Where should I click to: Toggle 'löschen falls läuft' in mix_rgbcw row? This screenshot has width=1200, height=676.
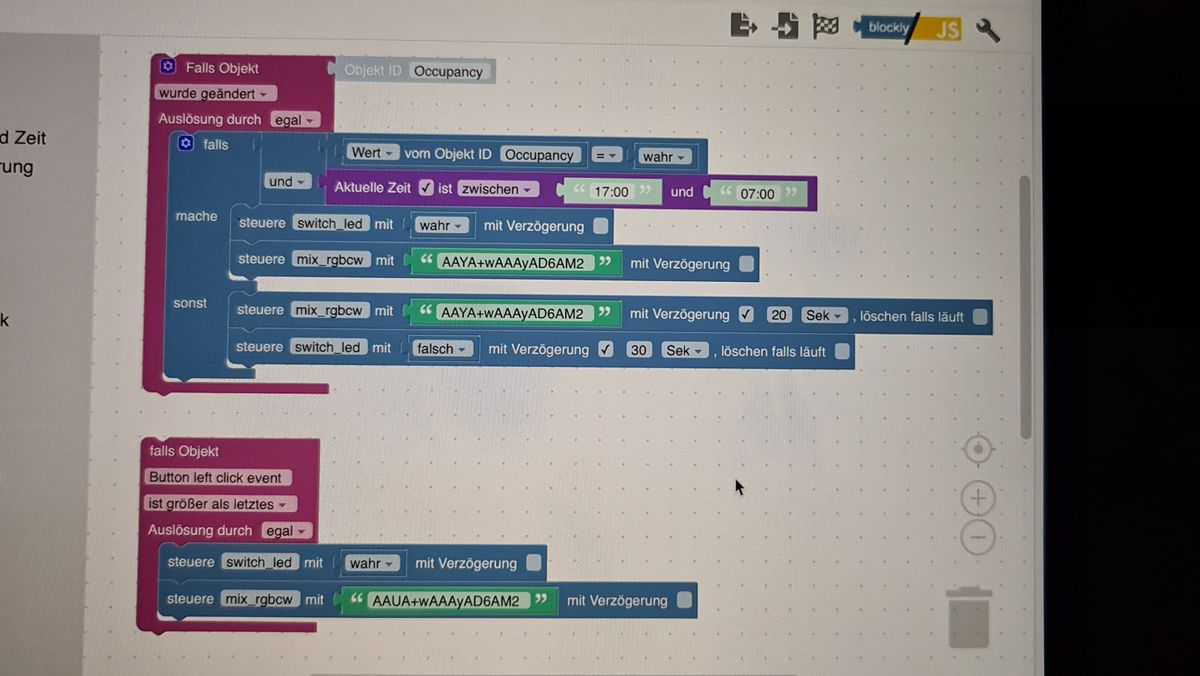[x=980, y=316]
